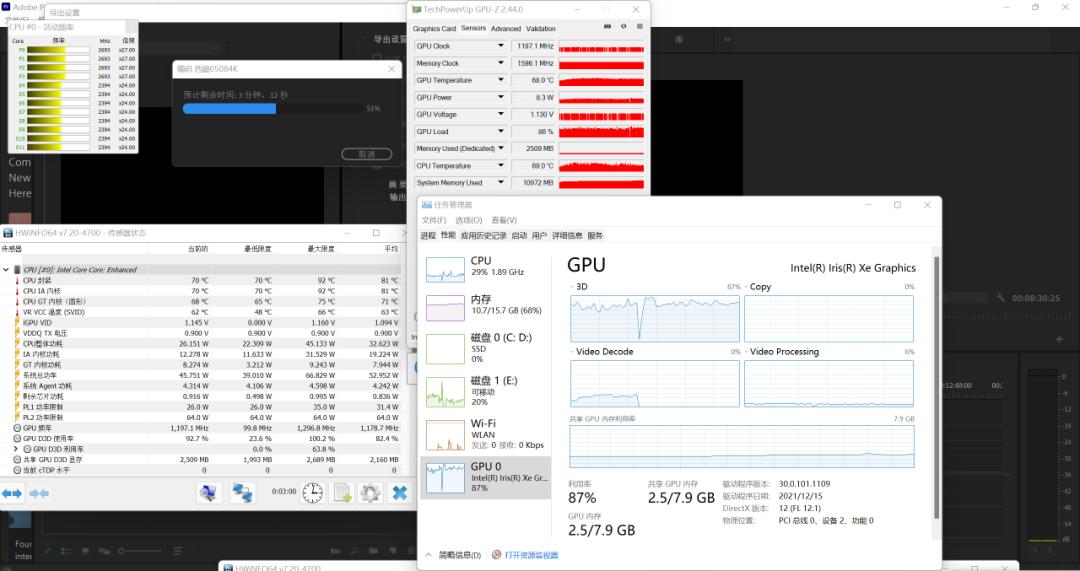
Task: Click the Video Decode engine graph
Action: tap(654, 383)
